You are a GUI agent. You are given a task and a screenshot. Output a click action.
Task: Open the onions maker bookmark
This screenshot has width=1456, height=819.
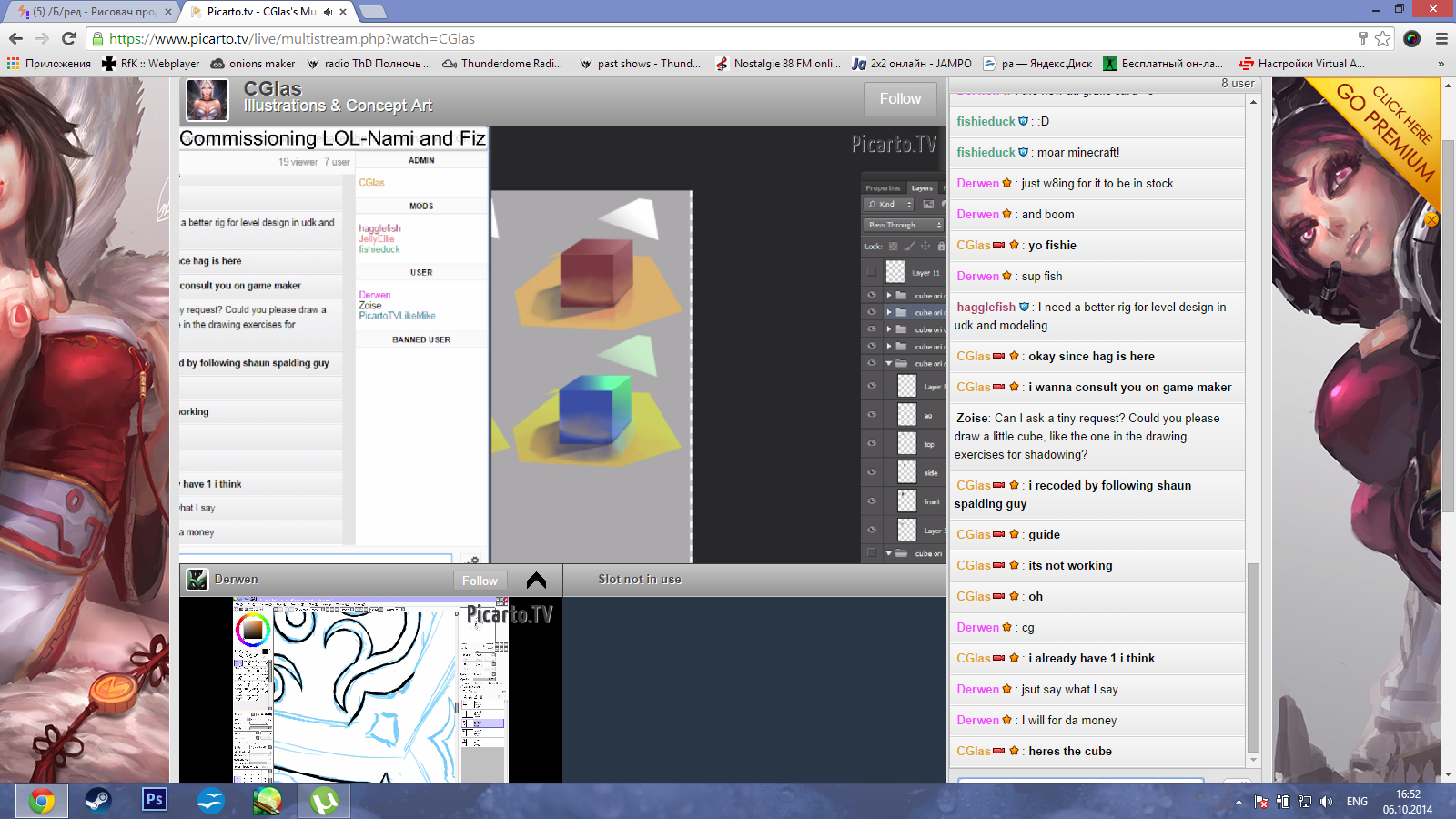click(x=253, y=64)
